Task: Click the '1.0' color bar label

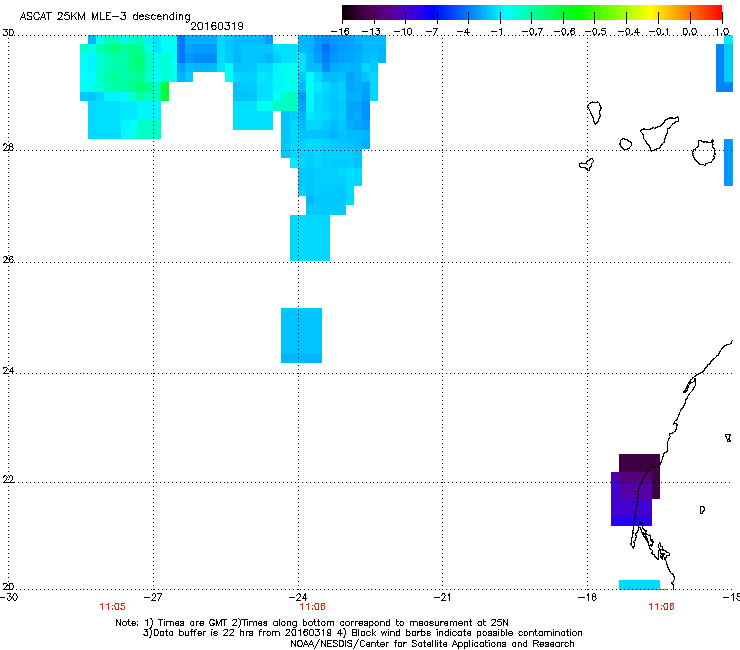Action: [x=722, y=32]
